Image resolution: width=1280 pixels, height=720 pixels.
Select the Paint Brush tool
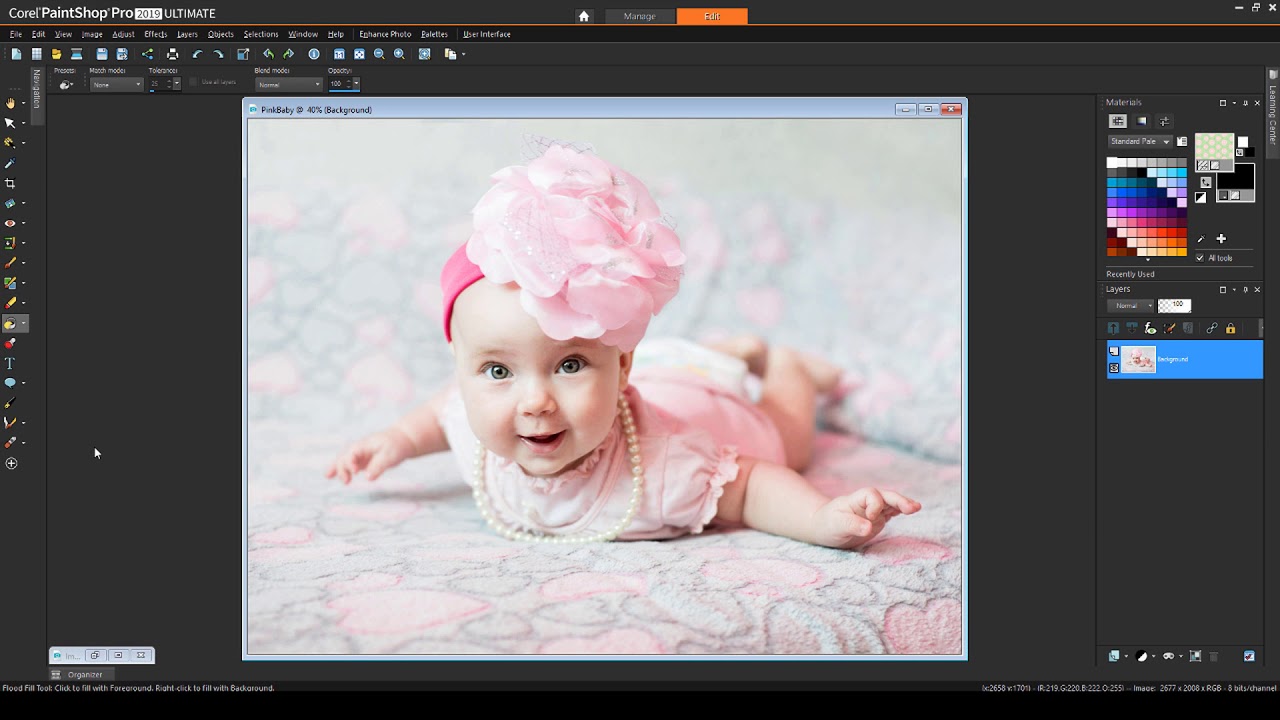[11, 263]
